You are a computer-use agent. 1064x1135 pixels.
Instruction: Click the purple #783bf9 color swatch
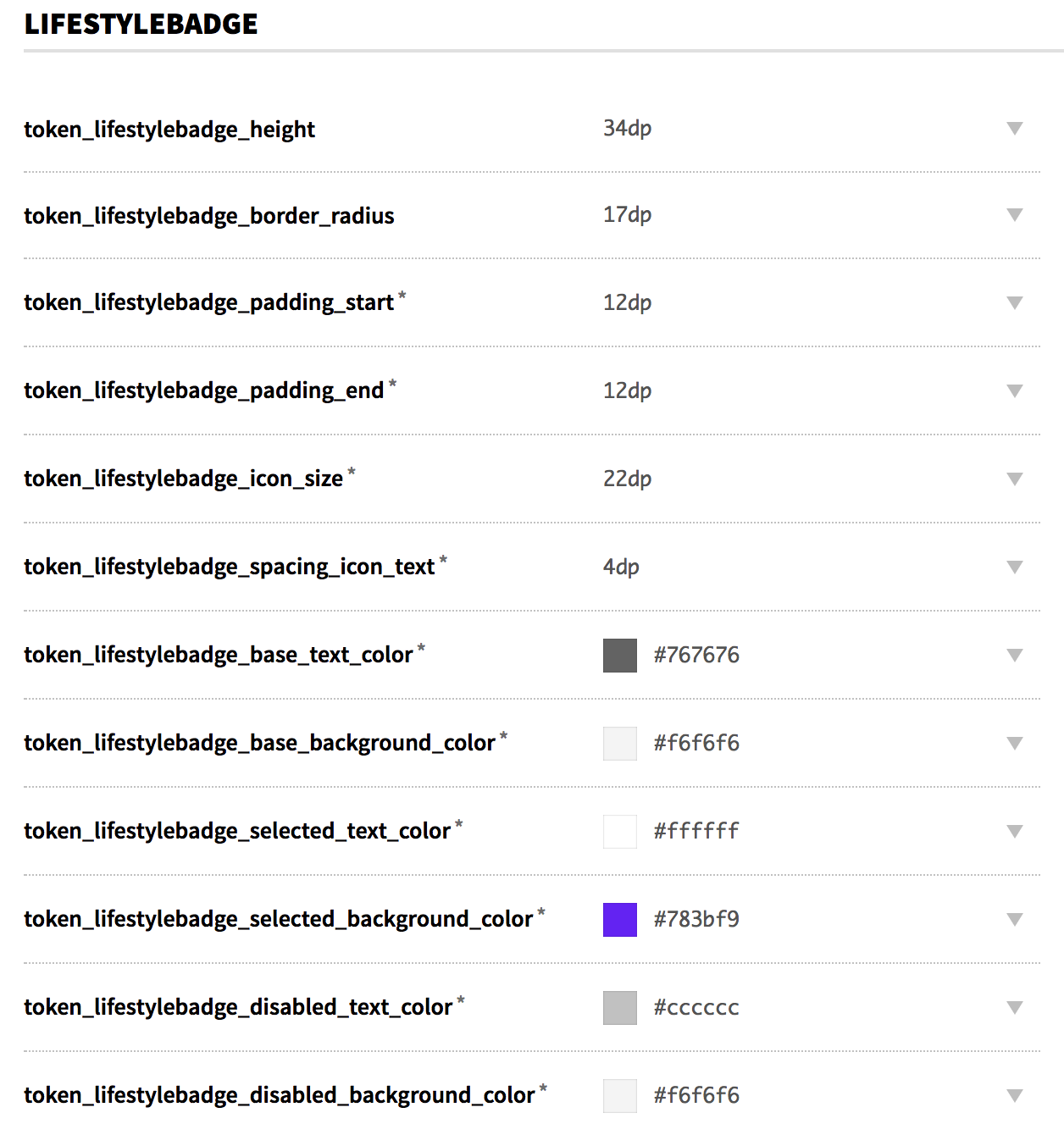coord(619,920)
